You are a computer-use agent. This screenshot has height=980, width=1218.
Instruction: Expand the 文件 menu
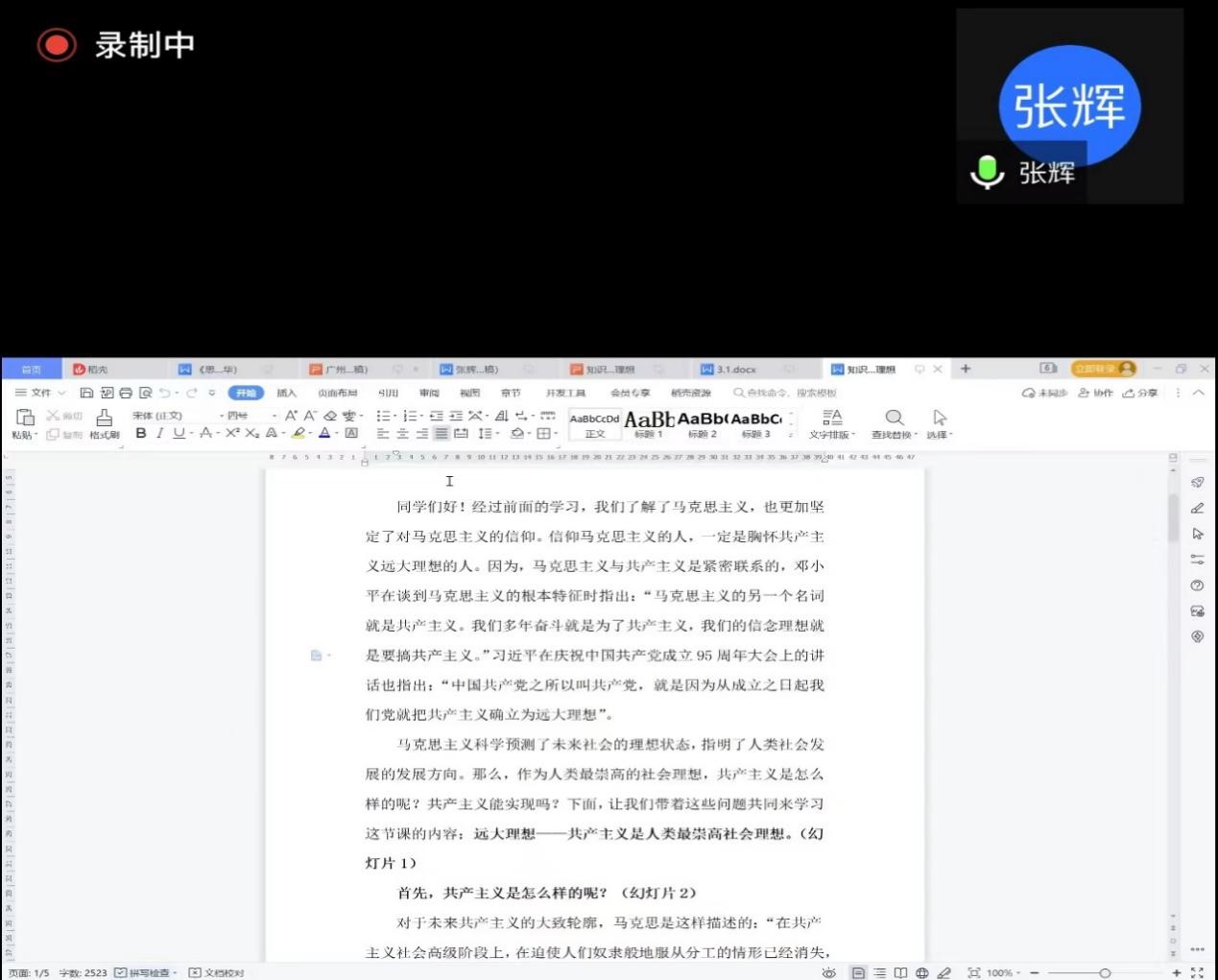pos(40,393)
